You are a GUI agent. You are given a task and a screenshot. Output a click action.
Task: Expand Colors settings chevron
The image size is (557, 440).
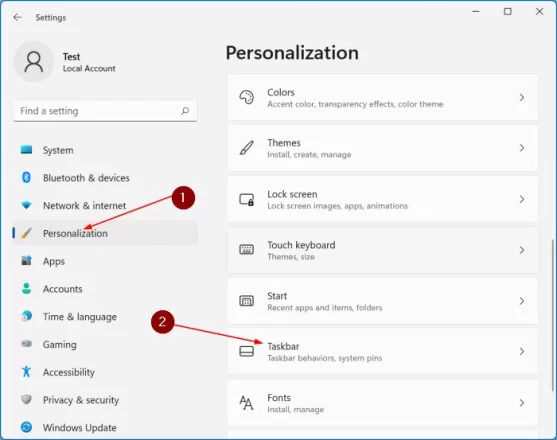click(521, 97)
